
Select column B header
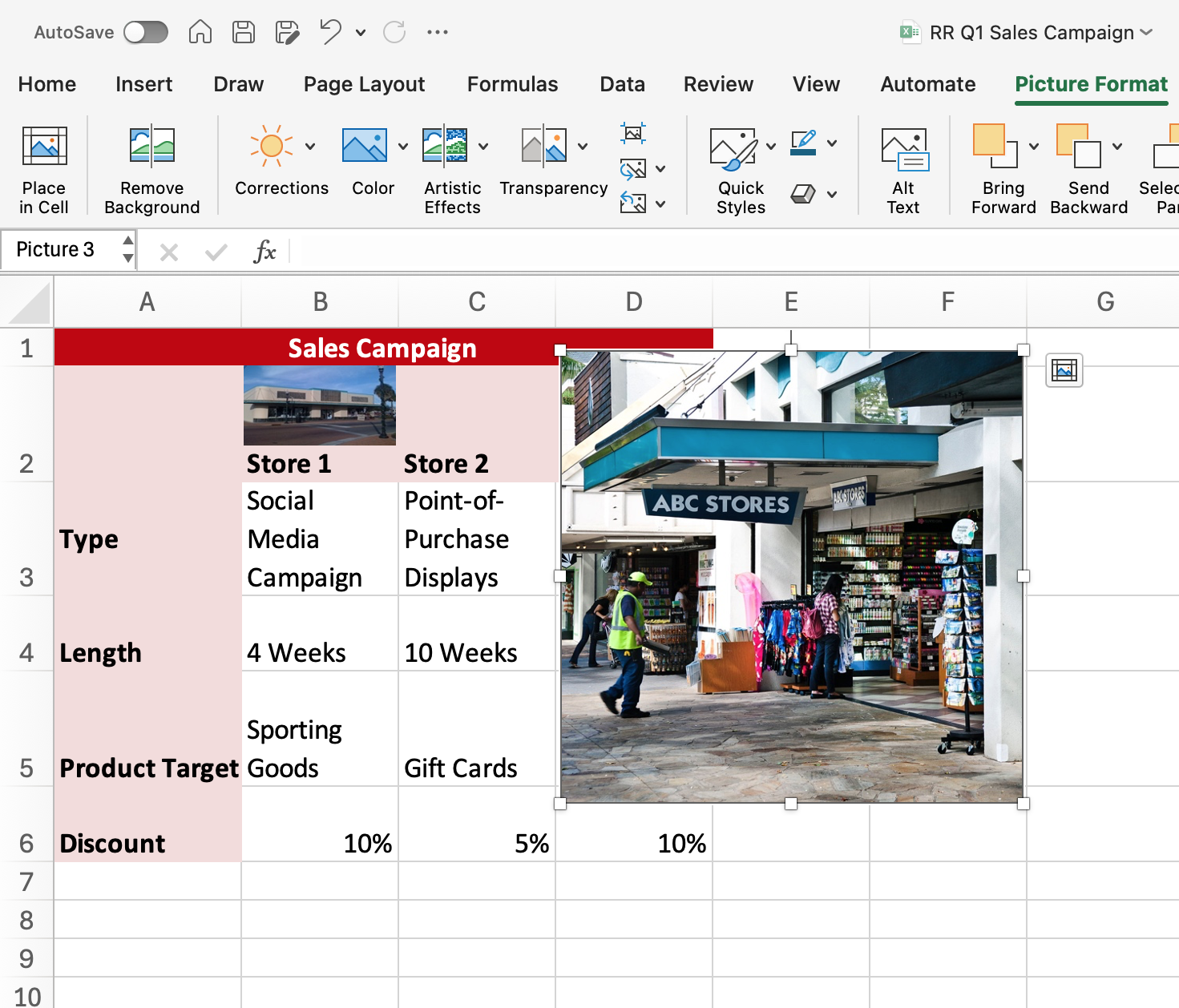[x=321, y=302]
